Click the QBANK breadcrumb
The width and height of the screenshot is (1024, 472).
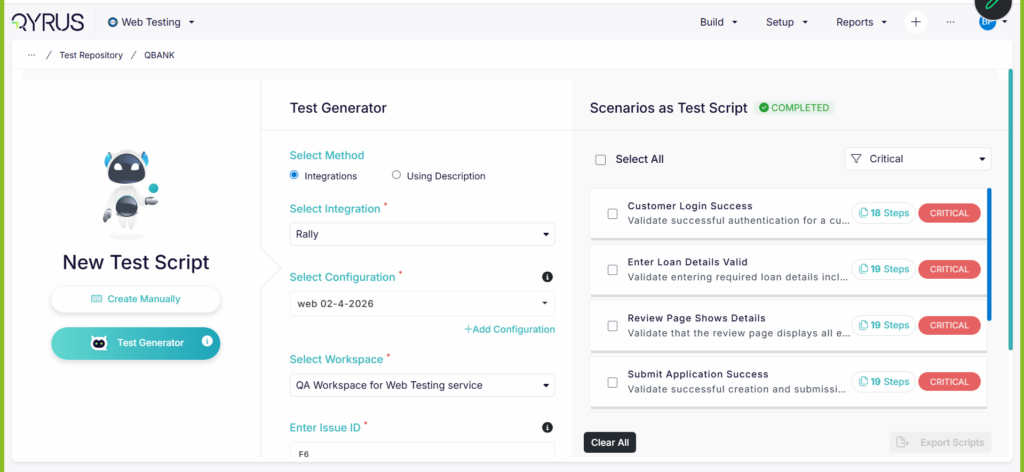(159, 55)
